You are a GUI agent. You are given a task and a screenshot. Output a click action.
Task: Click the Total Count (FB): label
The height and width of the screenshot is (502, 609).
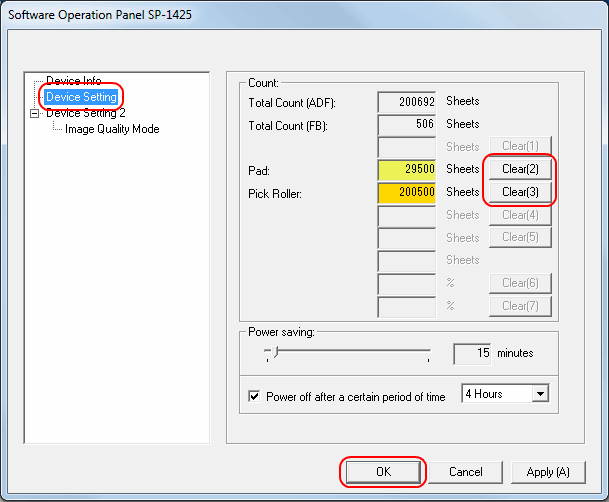point(288,126)
